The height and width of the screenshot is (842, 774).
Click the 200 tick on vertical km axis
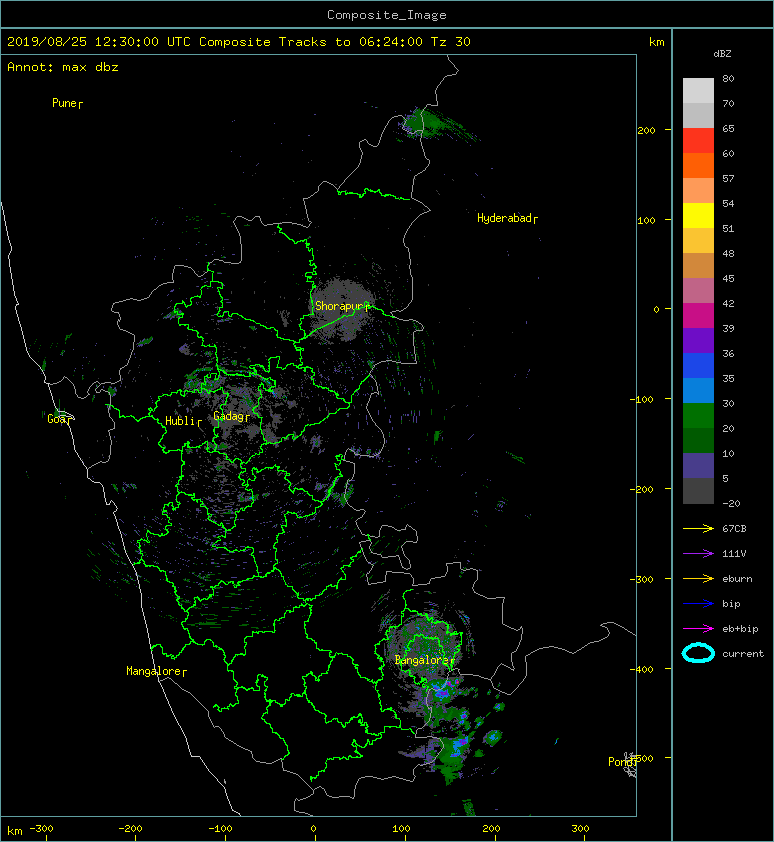(x=647, y=130)
